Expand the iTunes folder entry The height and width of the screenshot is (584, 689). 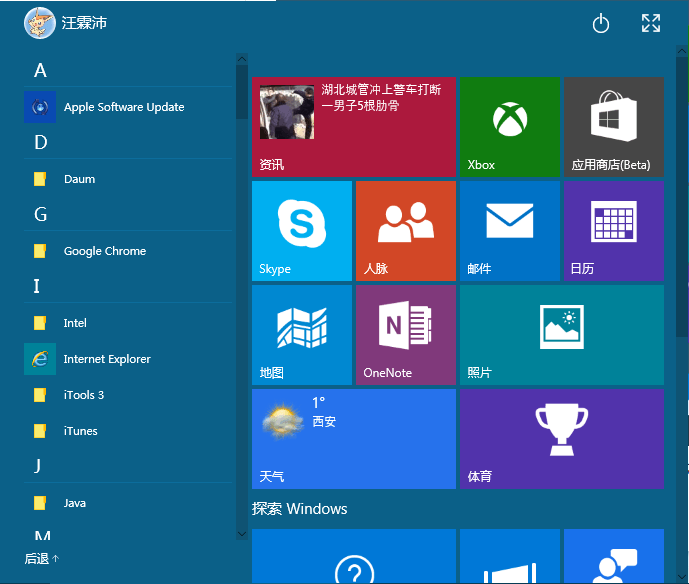pyautogui.click(x=80, y=431)
